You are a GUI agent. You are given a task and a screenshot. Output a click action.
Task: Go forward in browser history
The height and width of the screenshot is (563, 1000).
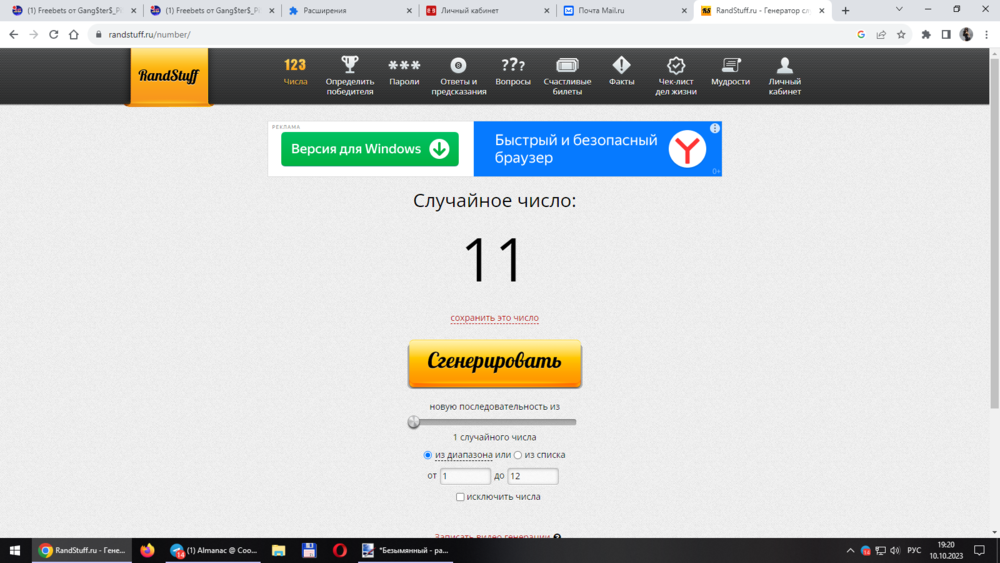[34, 34]
